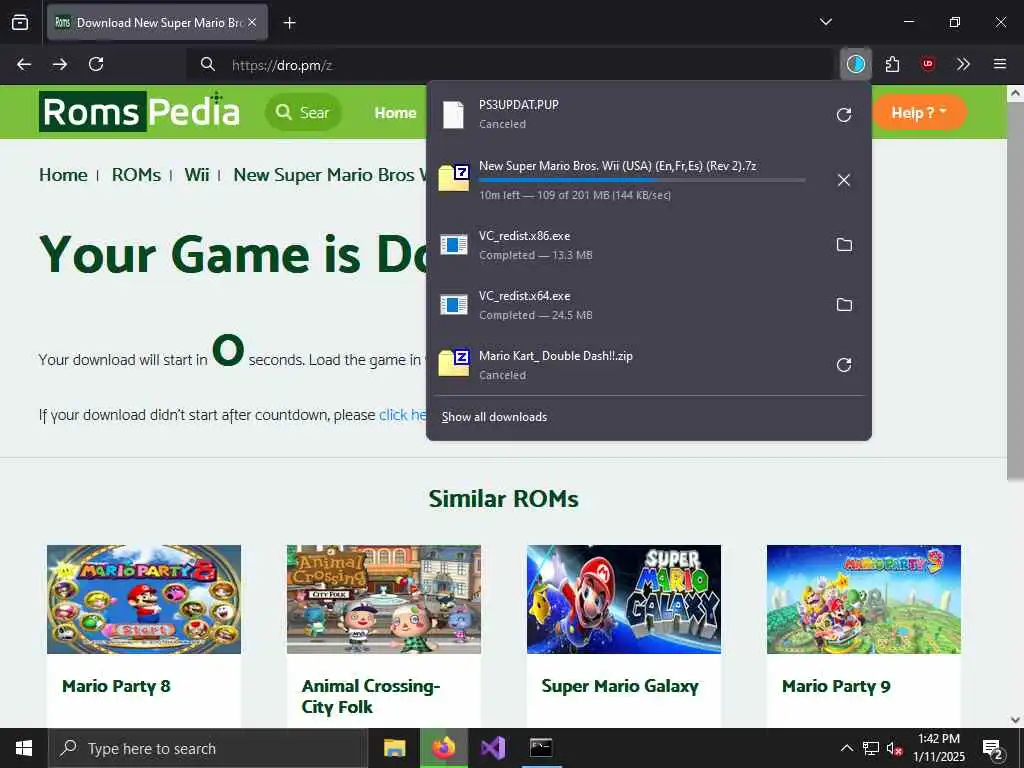The width and height of the screenshot is (1024, 768).
Task: Open the list all tabs chevron
Action: pos(825,22)
